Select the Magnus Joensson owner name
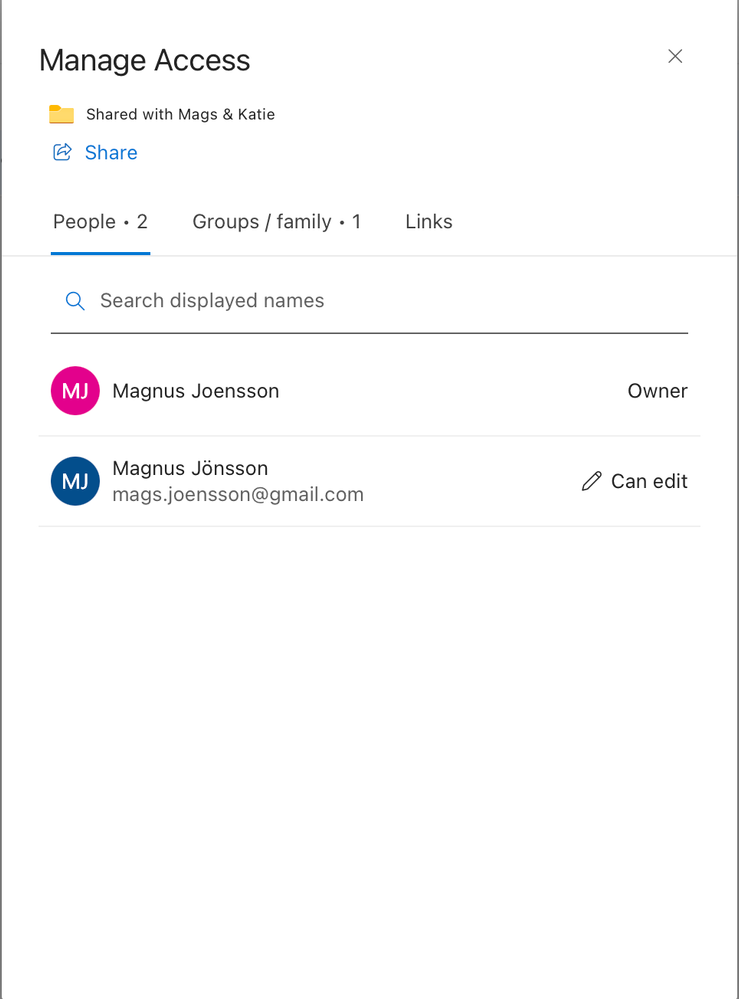The height and width of the screenshot is (999, 739). [196, 391]
